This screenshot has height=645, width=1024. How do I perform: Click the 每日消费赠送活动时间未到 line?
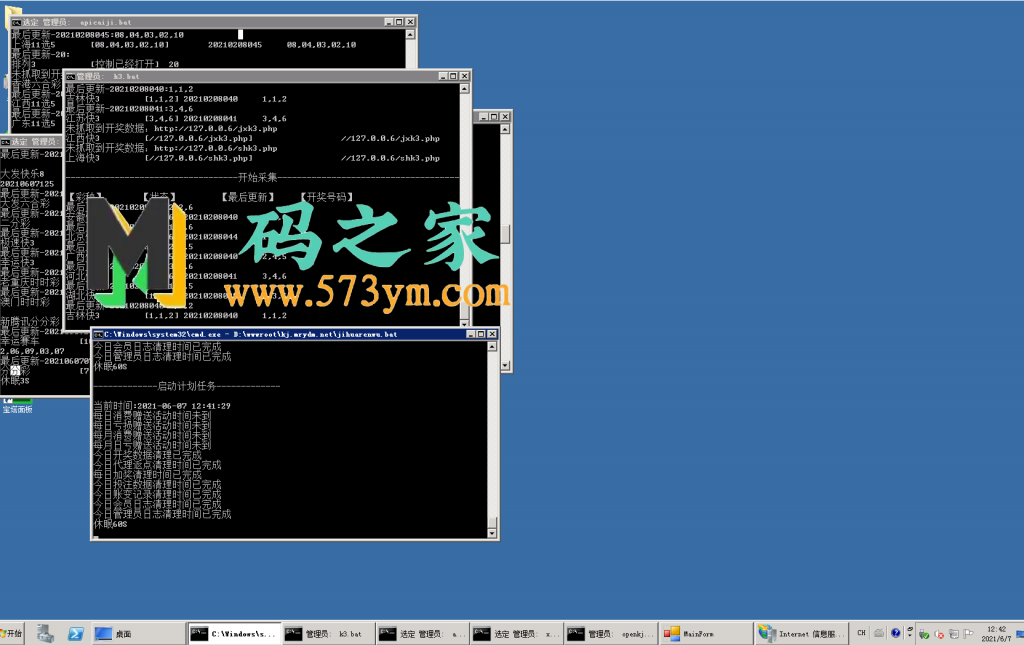pyautogui.click(x=152, y=416)
